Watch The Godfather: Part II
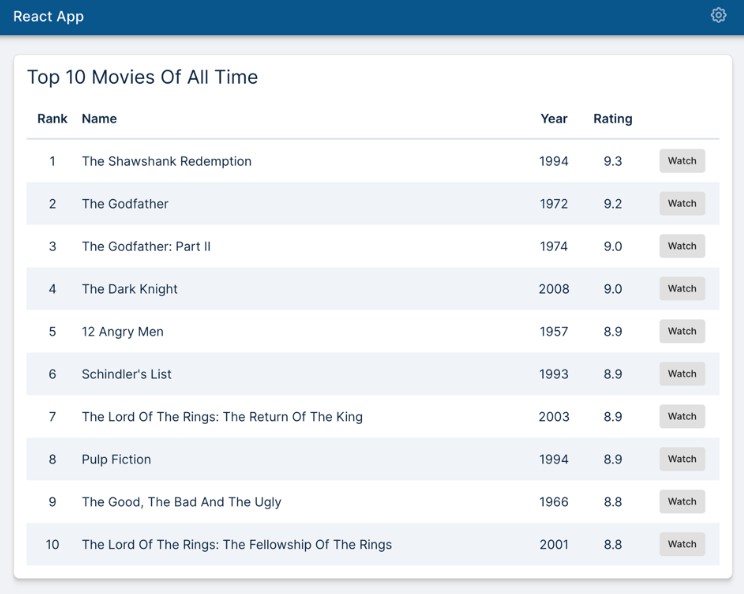 [682, 246]
